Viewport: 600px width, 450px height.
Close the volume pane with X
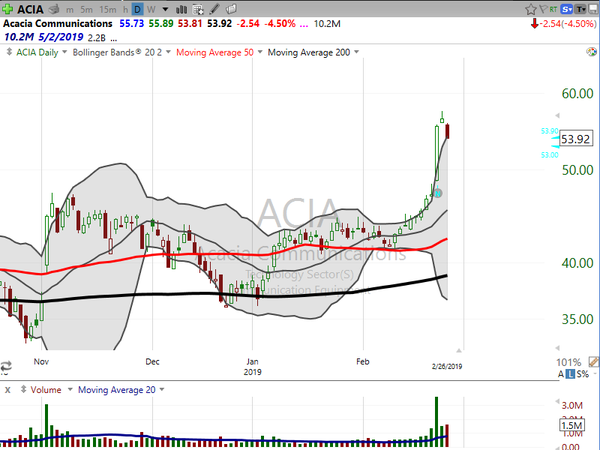click(x=8, y=390)
